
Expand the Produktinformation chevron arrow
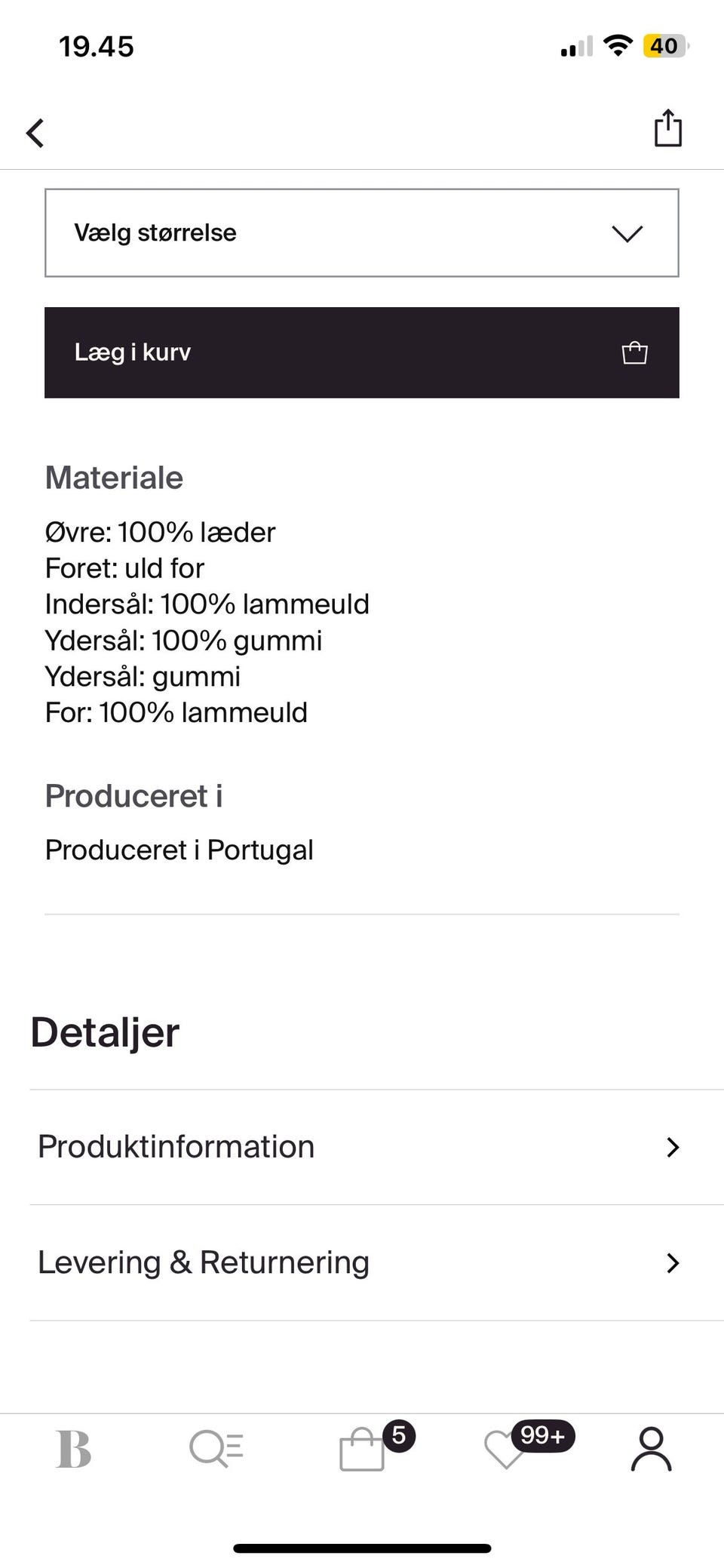pyautogui.click(x=673, y=1148)
